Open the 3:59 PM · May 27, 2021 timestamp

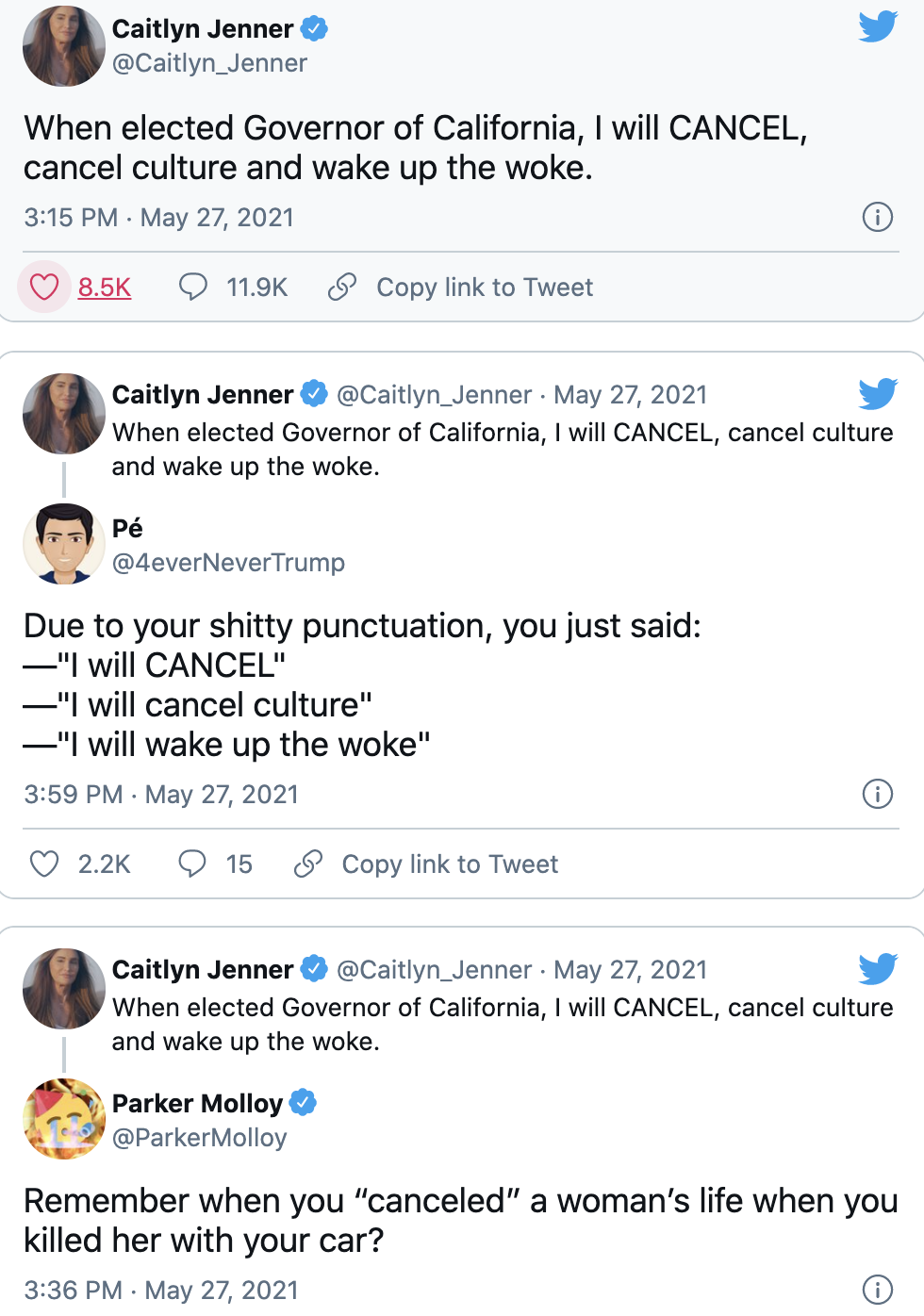point(161,795)
